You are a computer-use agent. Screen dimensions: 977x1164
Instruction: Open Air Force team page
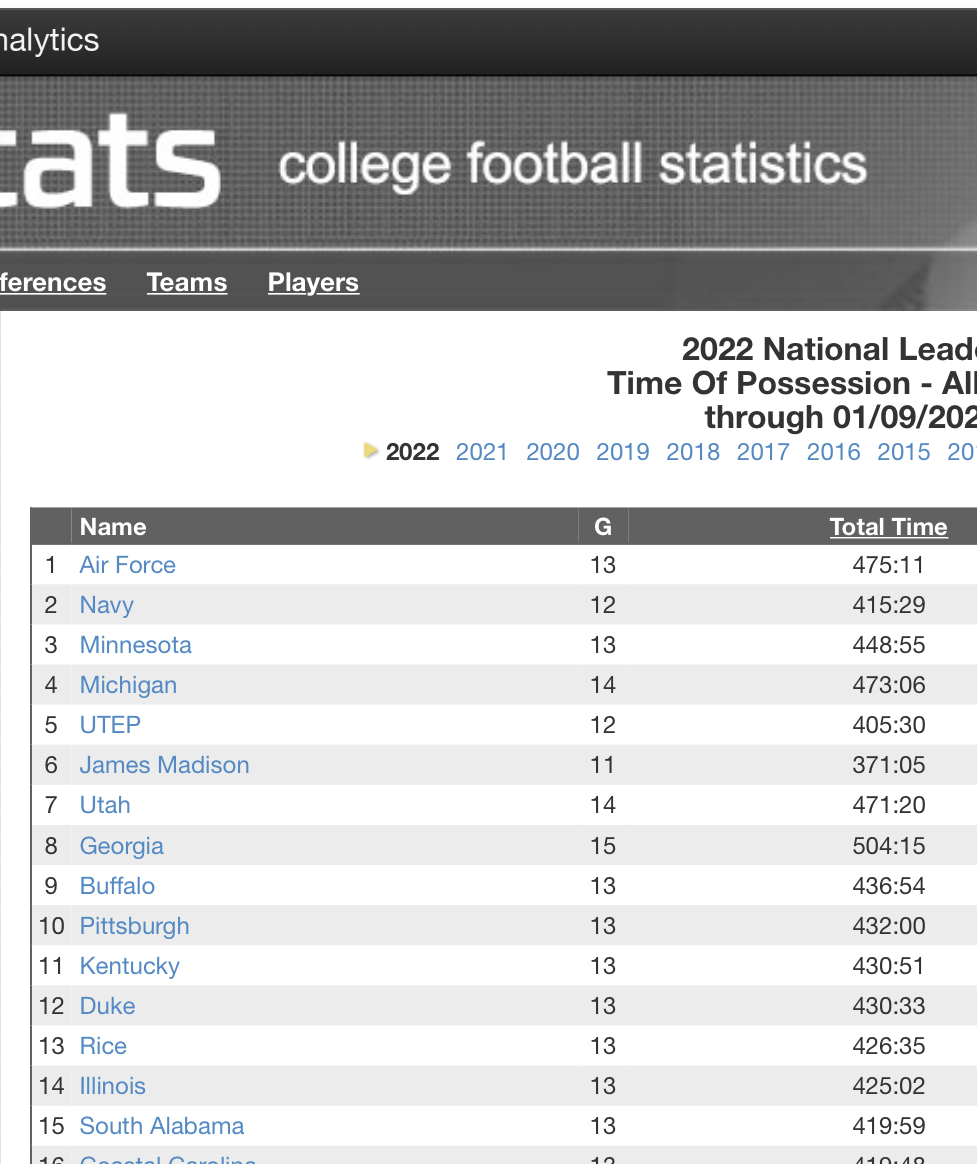[128, 565]
